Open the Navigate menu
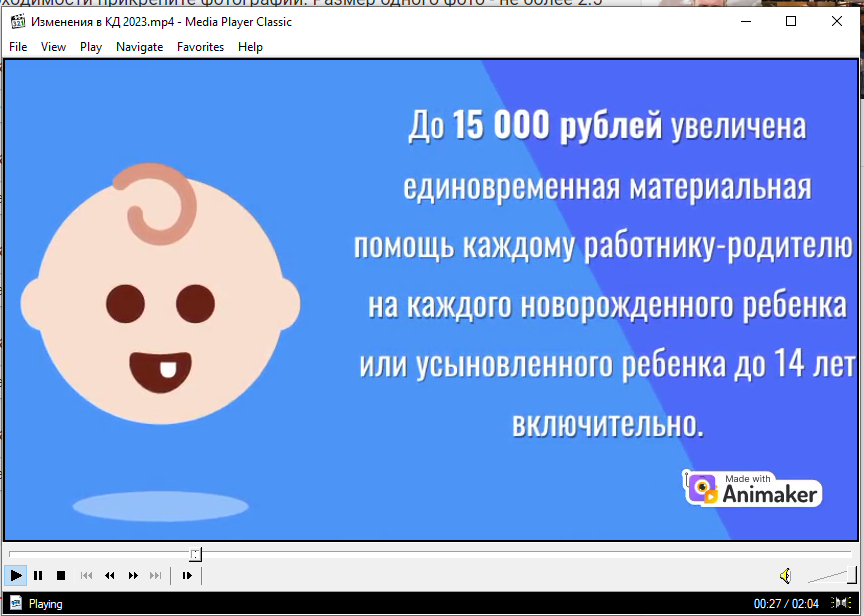The width and height of the screenshot is (864, 616). [x=139, y=46]
